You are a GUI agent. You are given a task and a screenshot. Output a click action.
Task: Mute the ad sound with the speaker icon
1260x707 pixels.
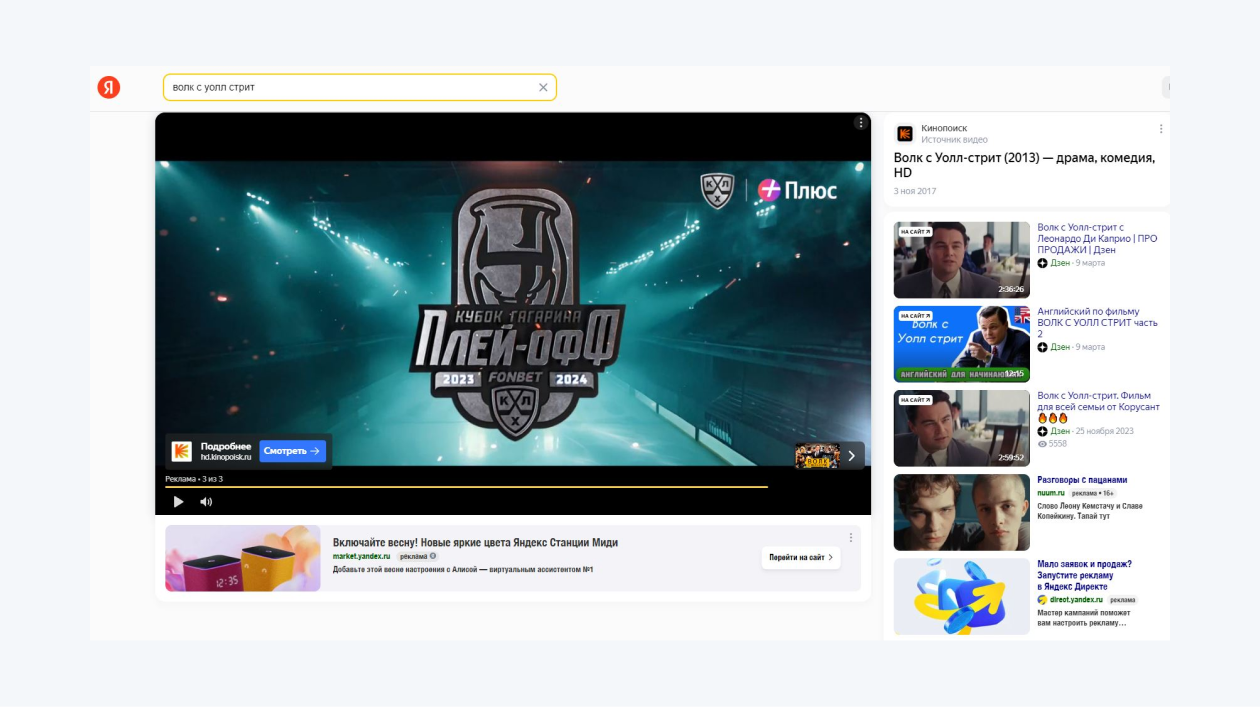tap(206, 500)
